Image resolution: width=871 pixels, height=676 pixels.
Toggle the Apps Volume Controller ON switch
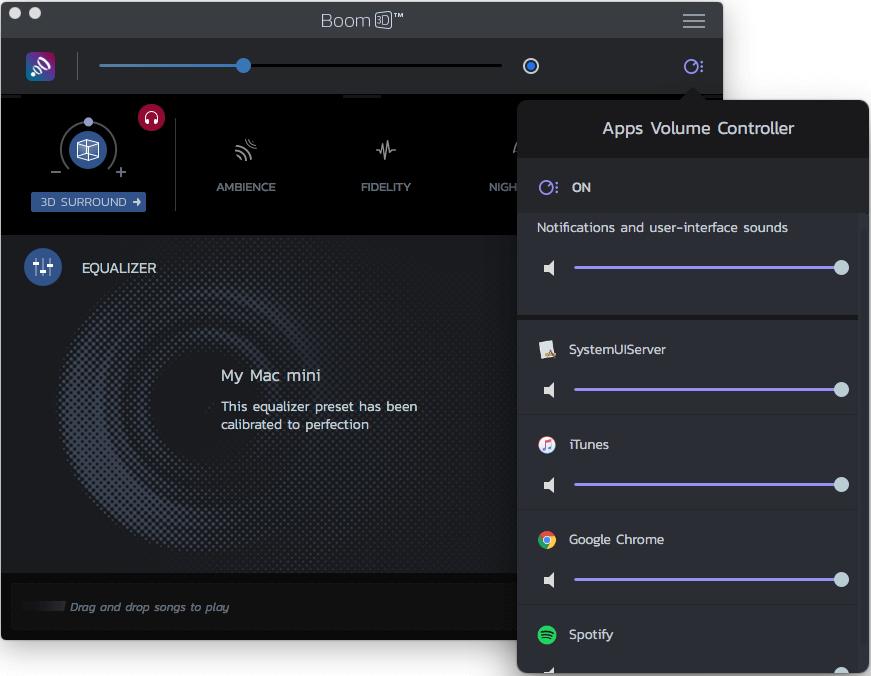[549, 188]
